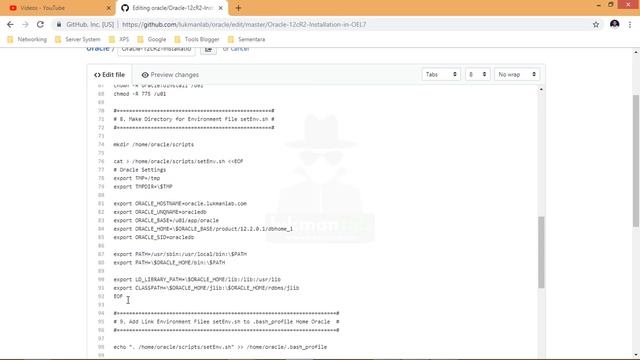Screen dimensions: 640x360
Task: Edit the file name field
Action: [156, 49]
